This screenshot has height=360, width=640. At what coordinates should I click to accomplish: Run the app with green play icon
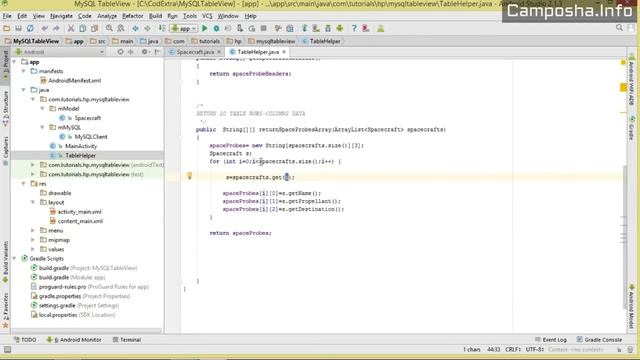pos(204,28)
